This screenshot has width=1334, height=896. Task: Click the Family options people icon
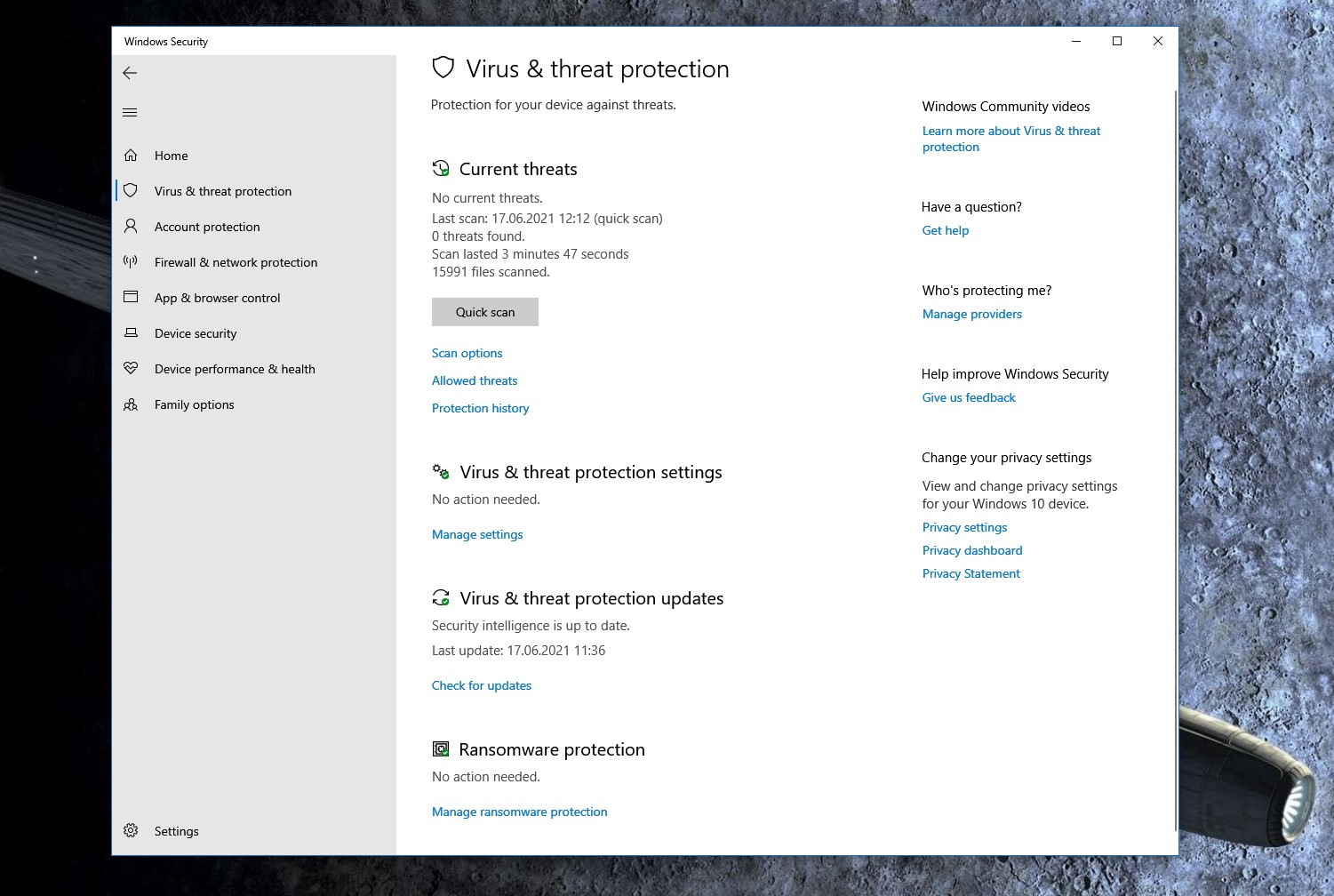(131, 404)
